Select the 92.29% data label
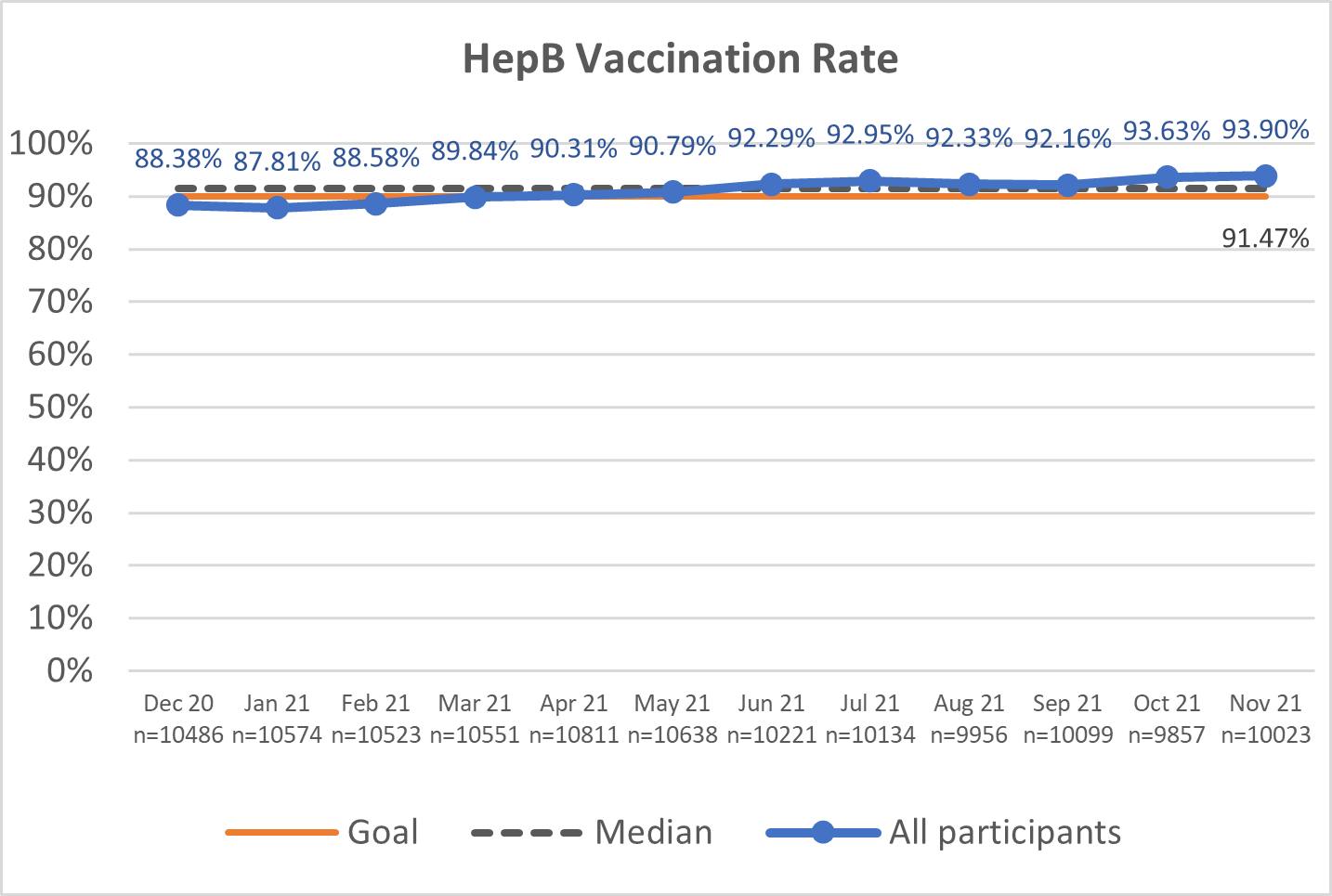1332x896 pixels. click(771, 138)
